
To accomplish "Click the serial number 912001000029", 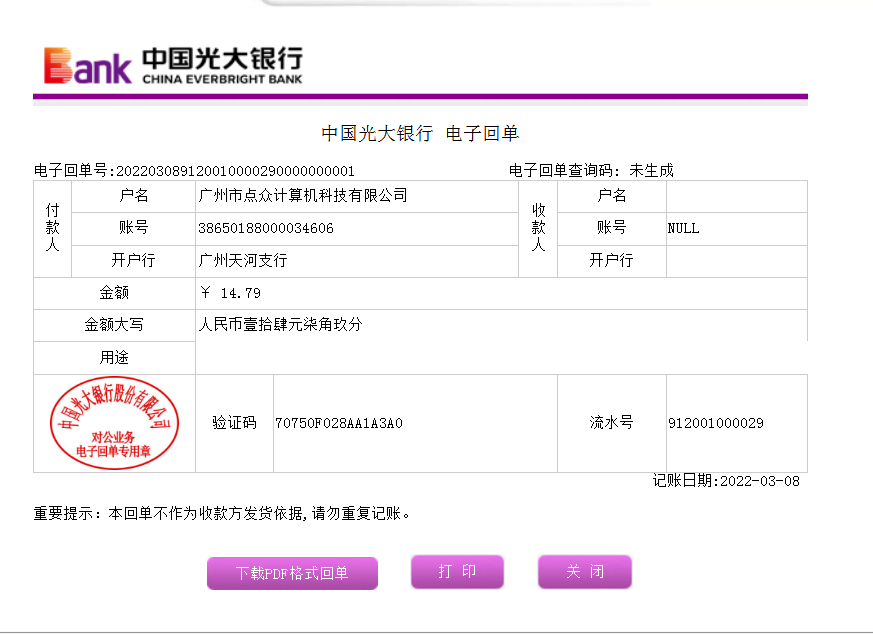I will (x=715, y=423).
